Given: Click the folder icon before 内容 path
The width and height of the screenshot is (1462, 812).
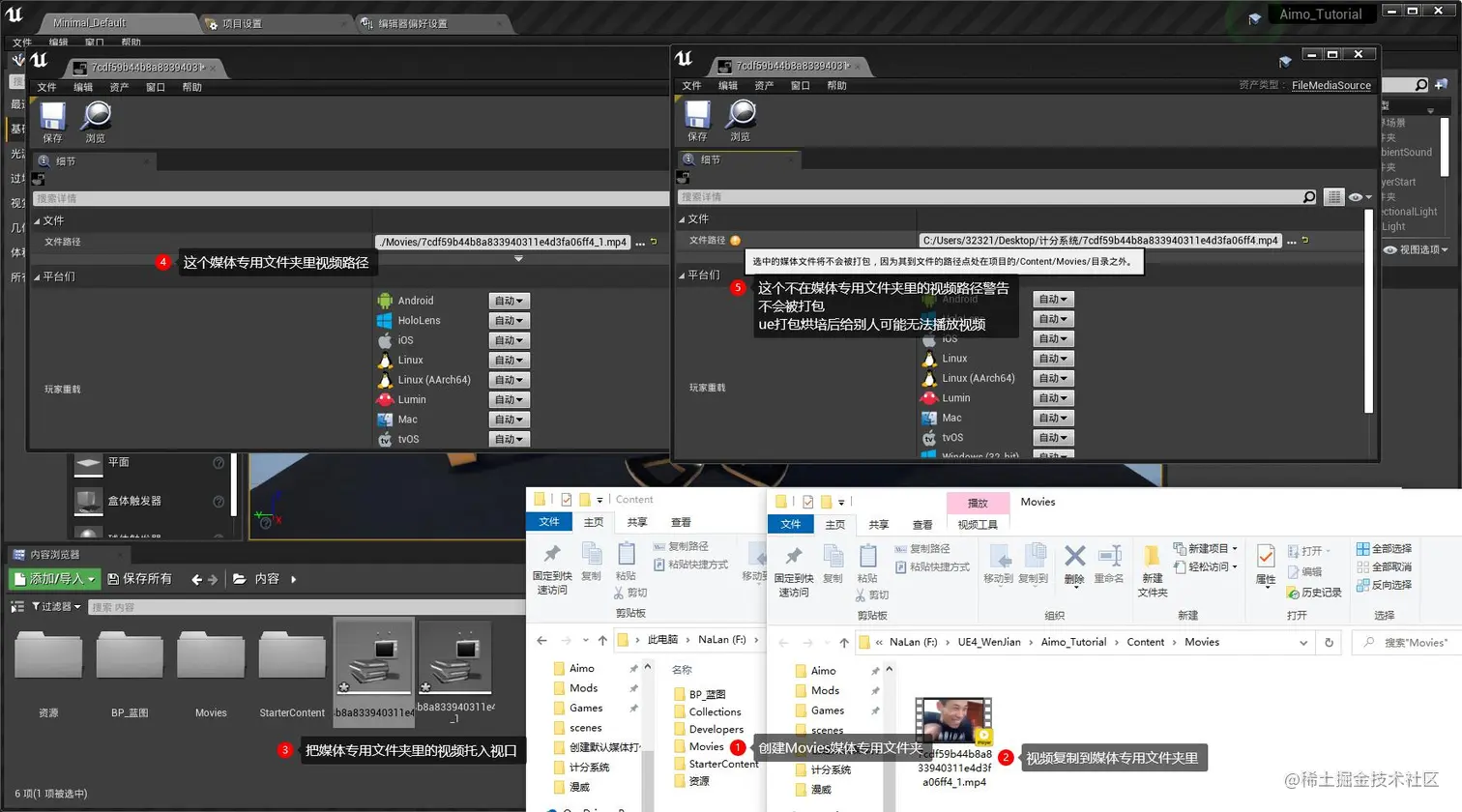Looking at the screenshot, I should point(239,579).
